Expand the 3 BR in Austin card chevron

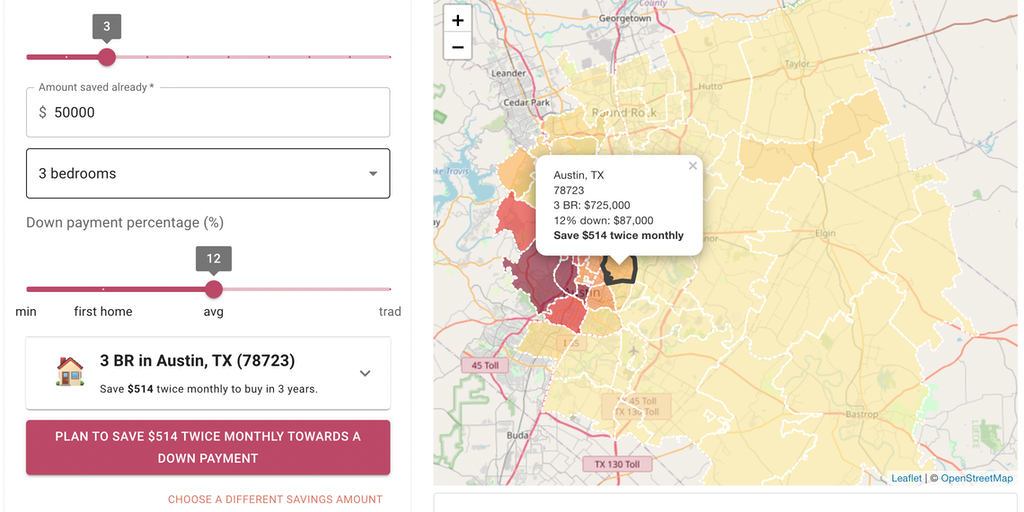(x=365, y=373)
